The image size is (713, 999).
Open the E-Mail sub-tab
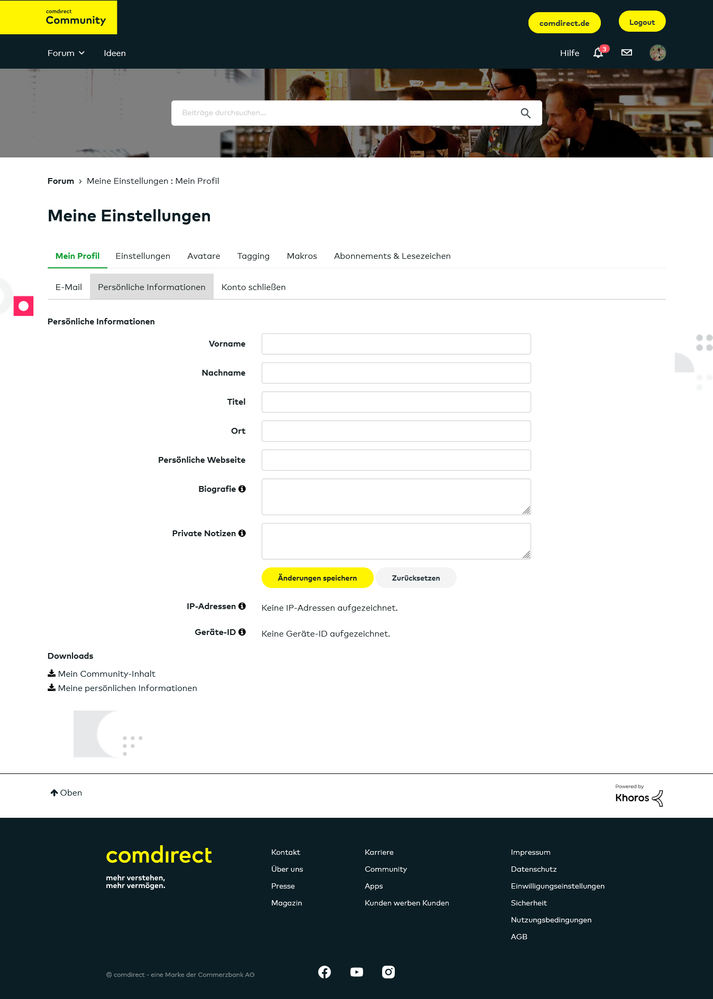point(69,287)
